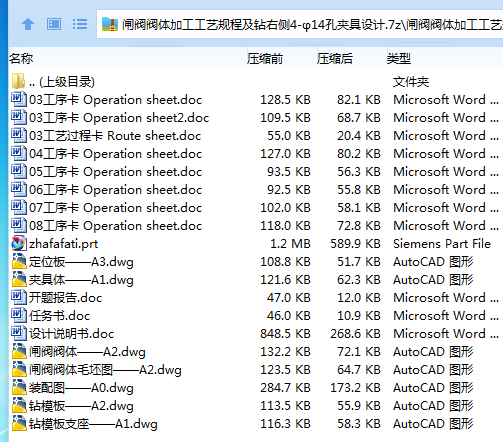Click the archive icon in the address bar
503x442 pixels.
tap(110, 25)
